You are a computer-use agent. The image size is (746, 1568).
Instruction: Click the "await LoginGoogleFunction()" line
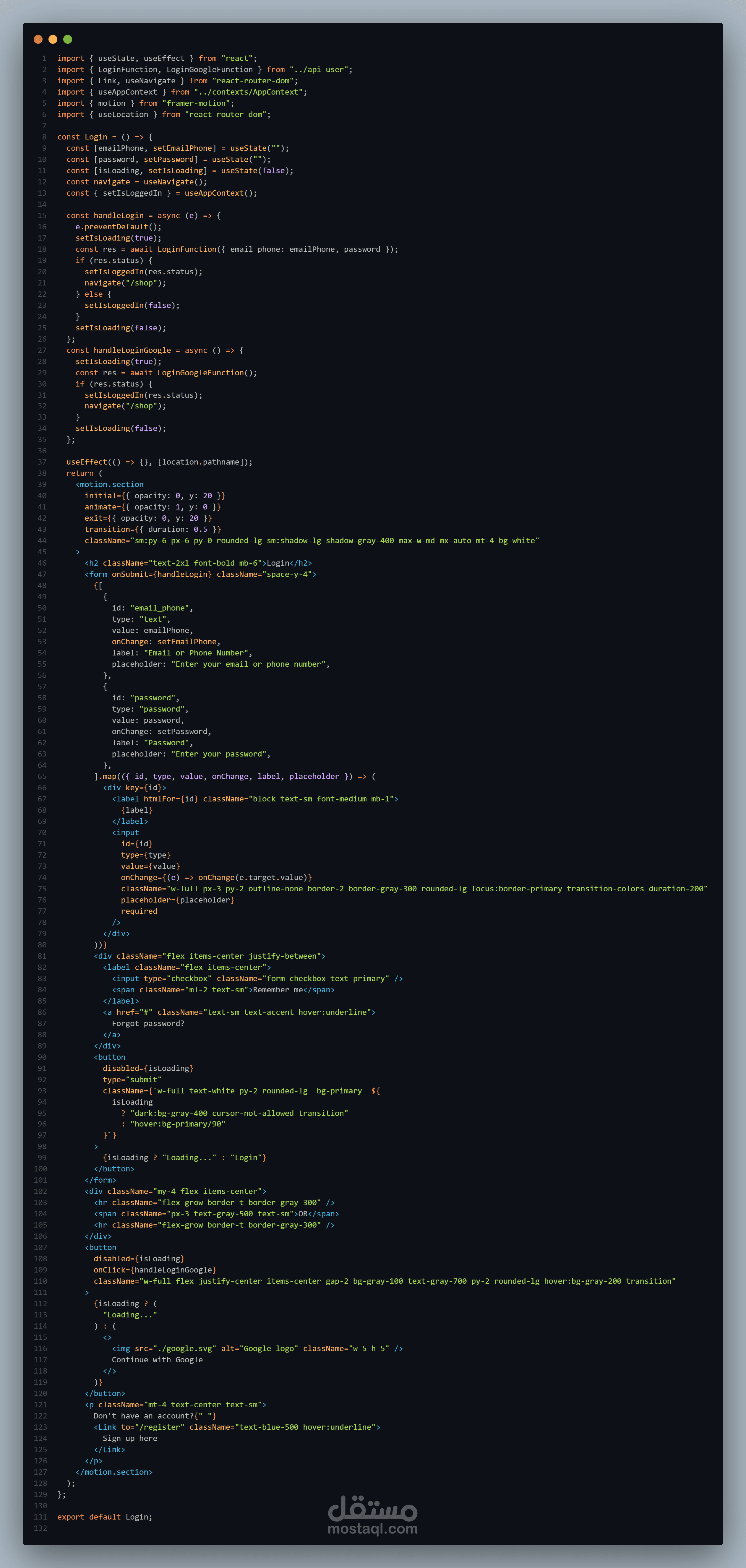tap(166, 373)
